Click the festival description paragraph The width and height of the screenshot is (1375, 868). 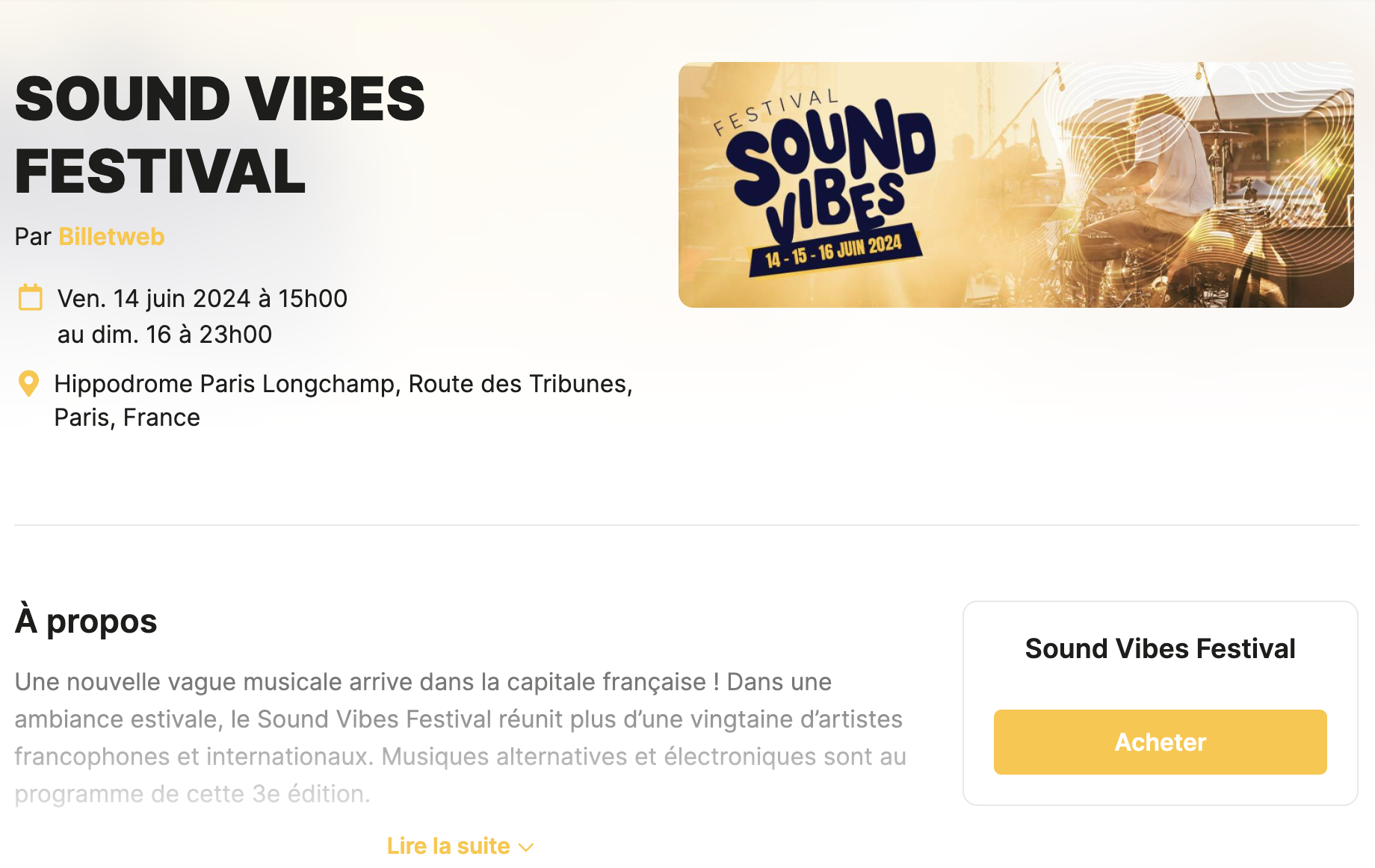coord(460,719)
